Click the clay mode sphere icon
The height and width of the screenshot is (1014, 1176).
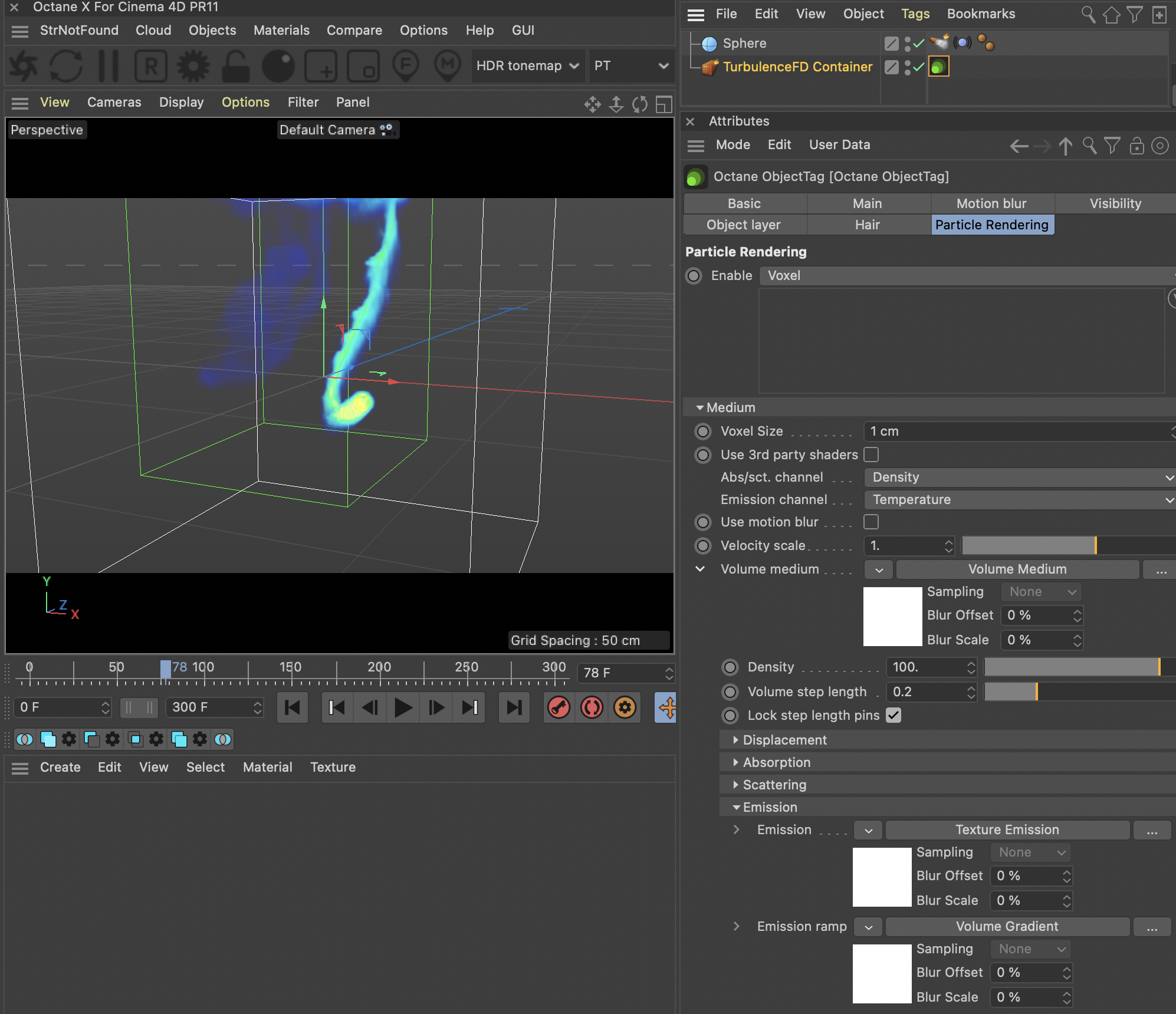(278, 66)
